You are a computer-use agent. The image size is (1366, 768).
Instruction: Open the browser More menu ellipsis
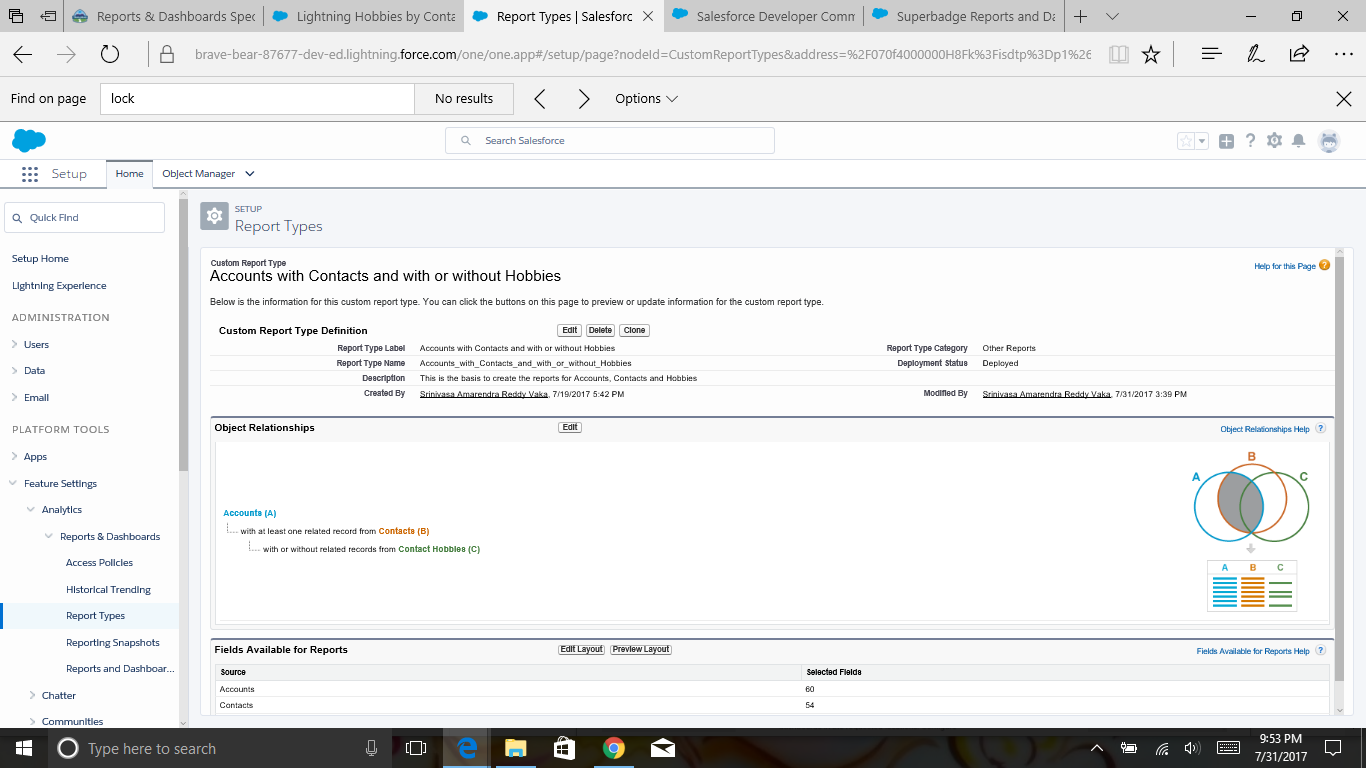pyautogui.click(x=1344, y=55)
